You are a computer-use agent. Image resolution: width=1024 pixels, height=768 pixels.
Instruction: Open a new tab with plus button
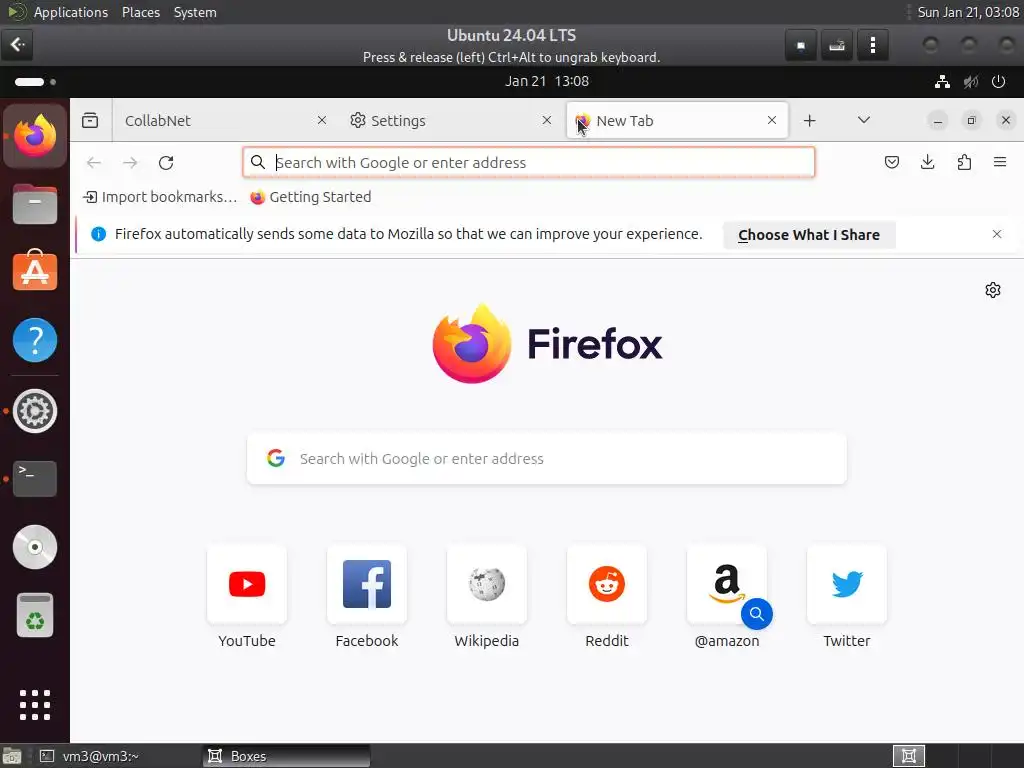click(809, 120)
